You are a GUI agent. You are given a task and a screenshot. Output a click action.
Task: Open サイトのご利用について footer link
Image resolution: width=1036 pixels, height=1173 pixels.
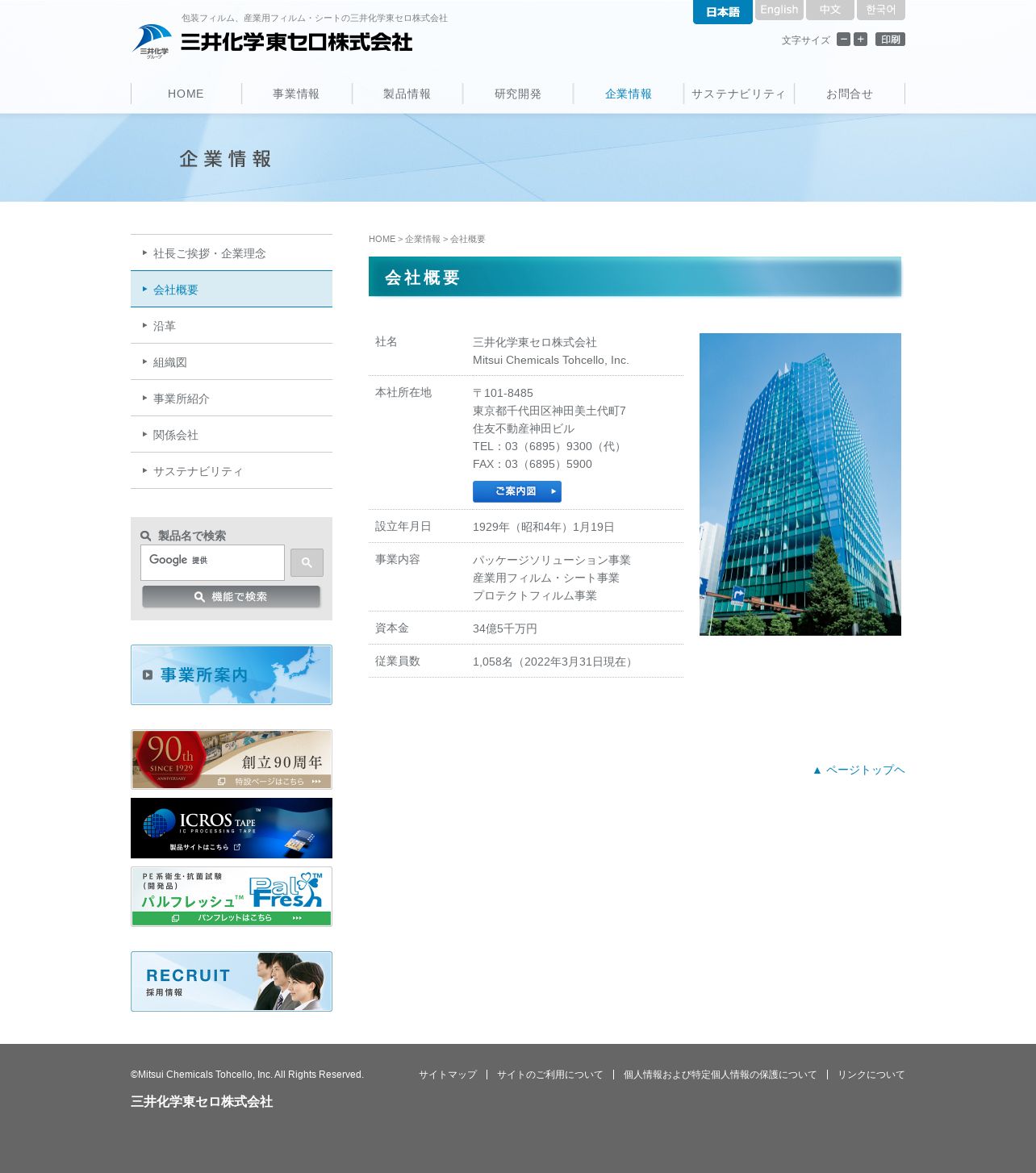point(550,1075)
